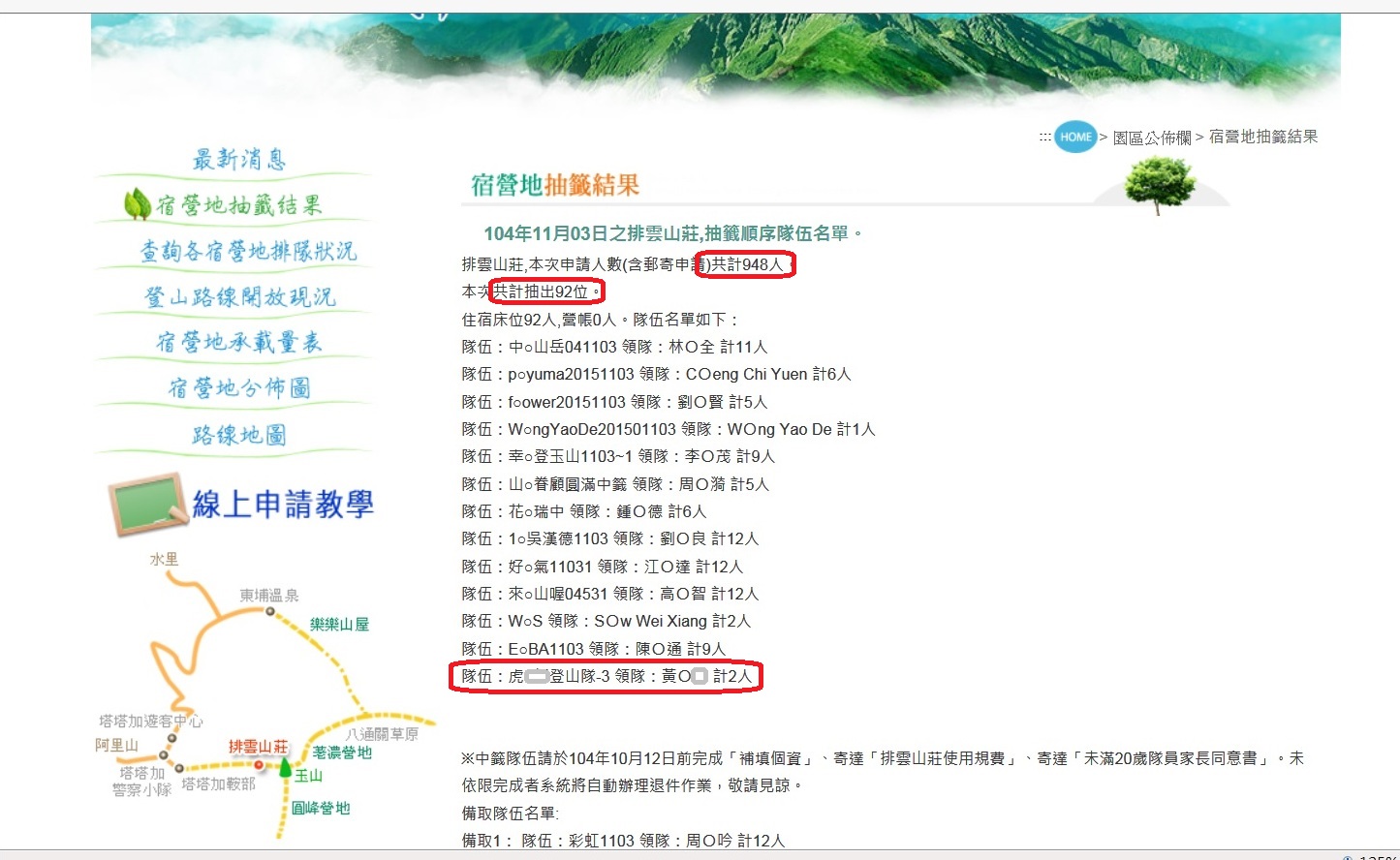Screen dimensions: 1400x860
Task: Click 樂樂山屋 label on the map
Action: pos(339,625)
